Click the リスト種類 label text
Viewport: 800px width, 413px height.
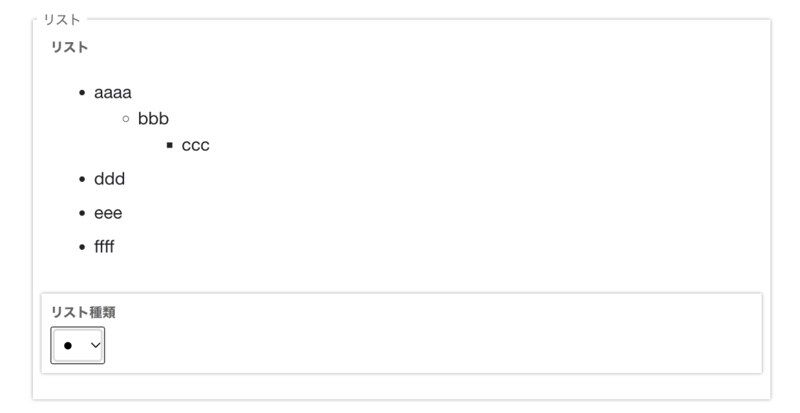83,312
